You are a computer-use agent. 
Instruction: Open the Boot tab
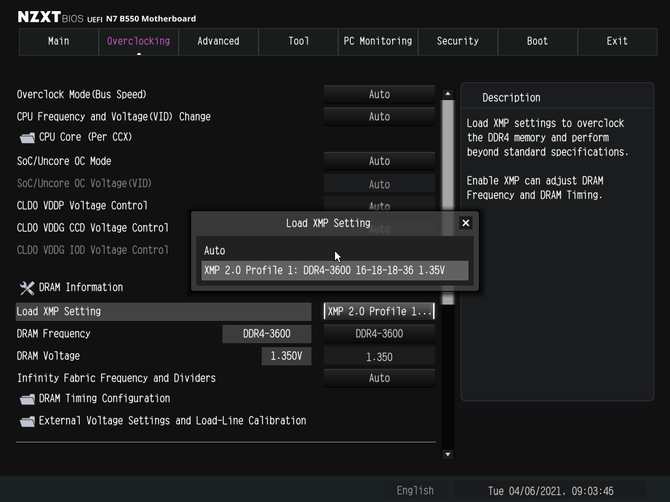[x=538, y=41]
